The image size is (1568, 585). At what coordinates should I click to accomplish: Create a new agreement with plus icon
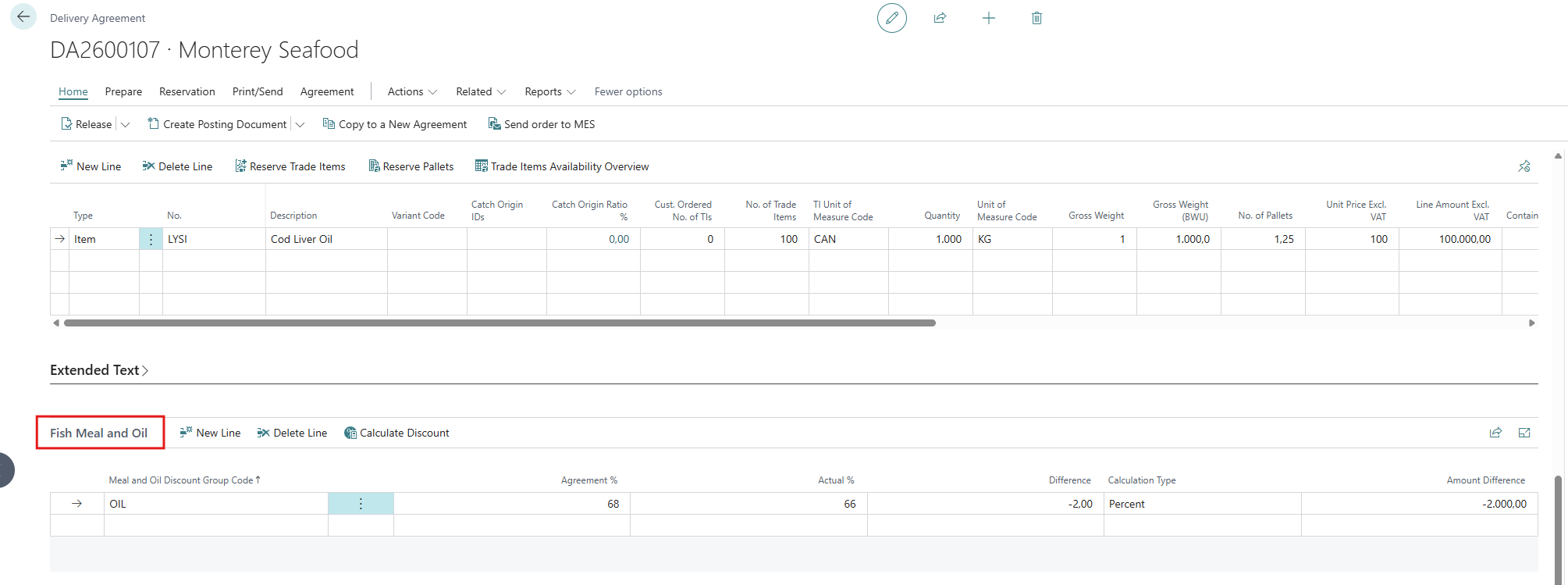click(988, 18)
